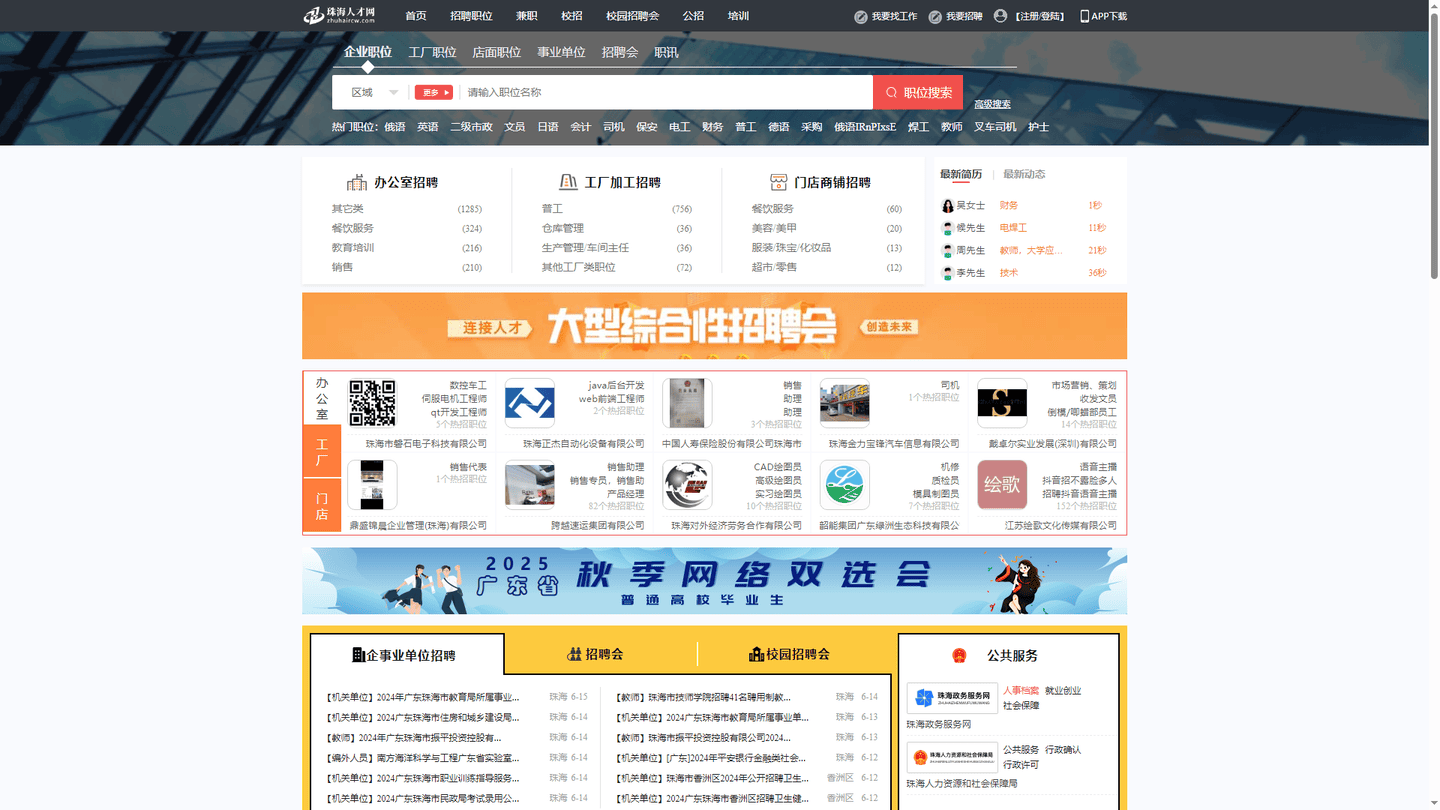Click the 我要找工作 pencil icon

(861, 16)
